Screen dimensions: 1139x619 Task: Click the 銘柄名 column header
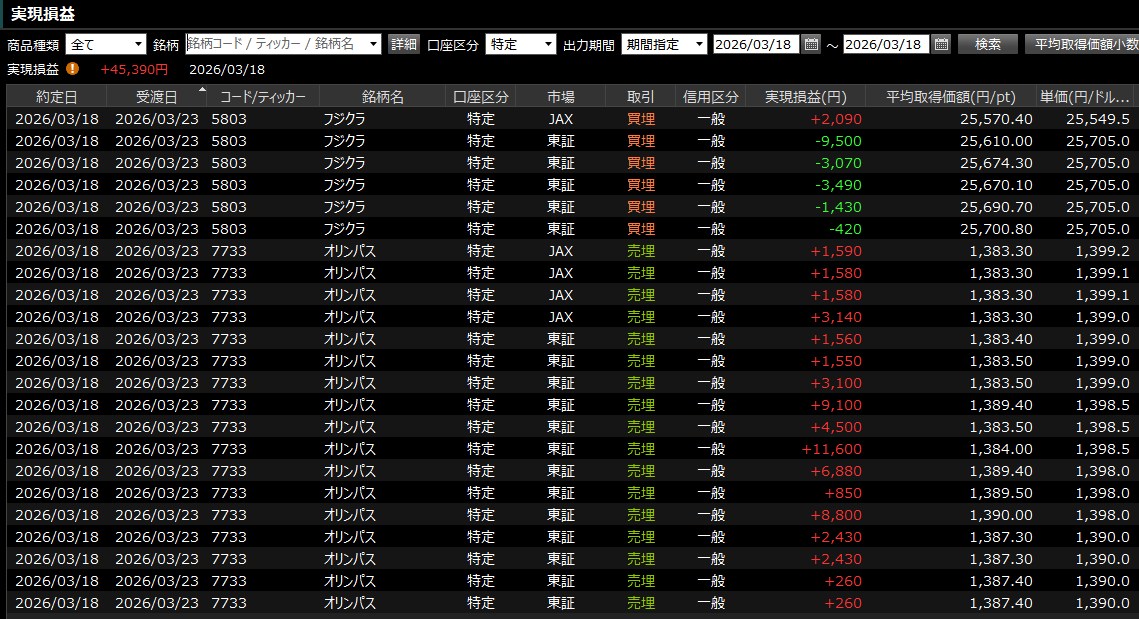(x=382, y=97)
